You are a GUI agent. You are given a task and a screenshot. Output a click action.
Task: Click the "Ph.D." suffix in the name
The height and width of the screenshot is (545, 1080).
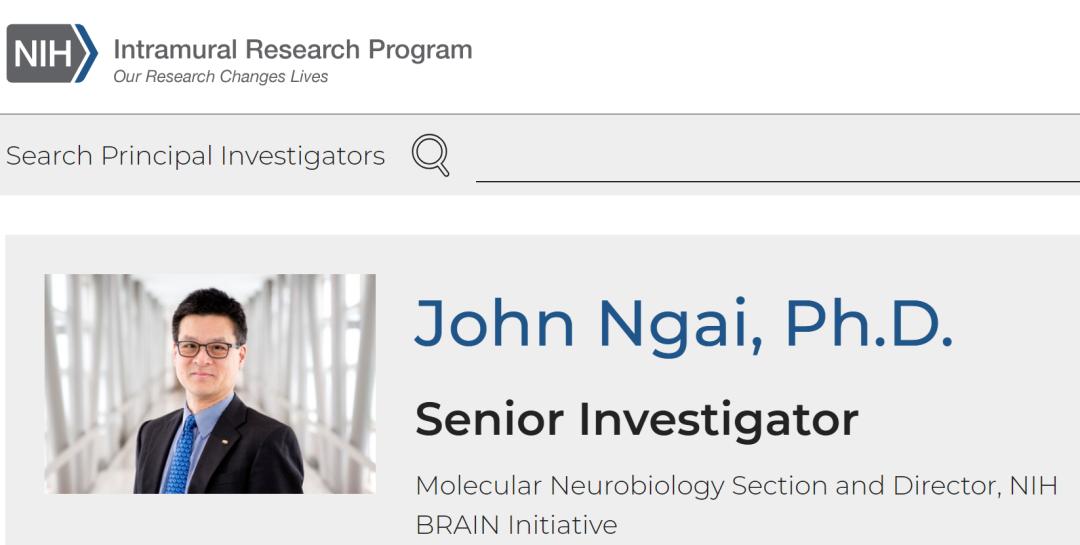[868, 323]
